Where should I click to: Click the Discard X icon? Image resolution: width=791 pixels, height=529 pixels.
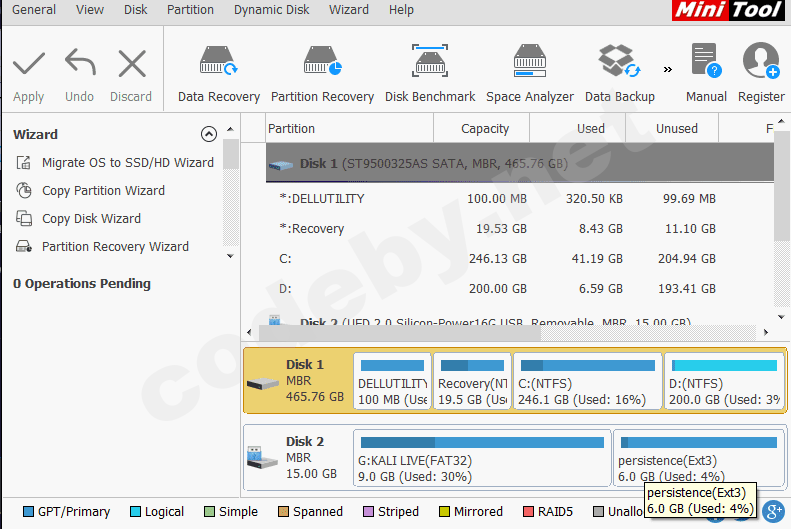point(132,64)
